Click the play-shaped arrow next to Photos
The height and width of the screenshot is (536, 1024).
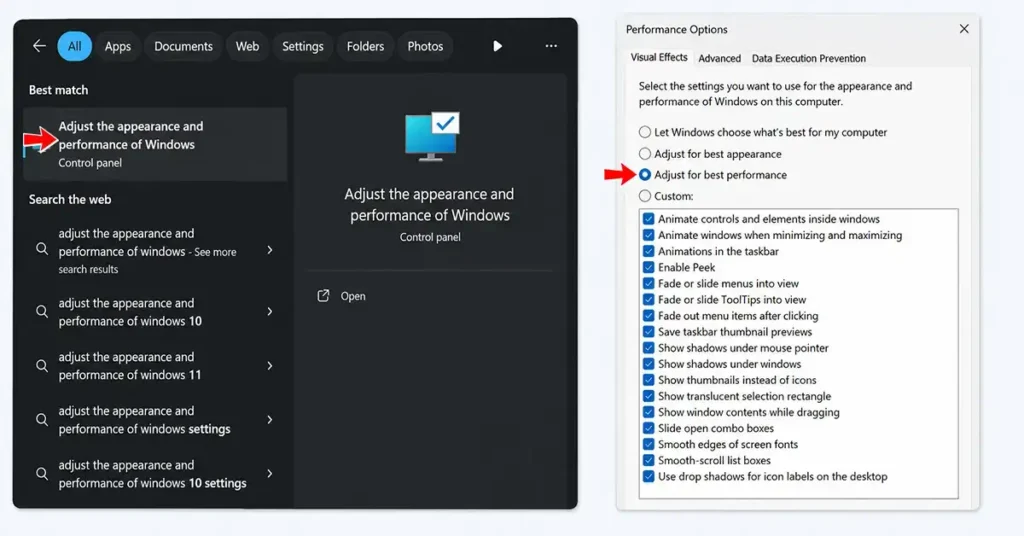[x=498, y=46]
